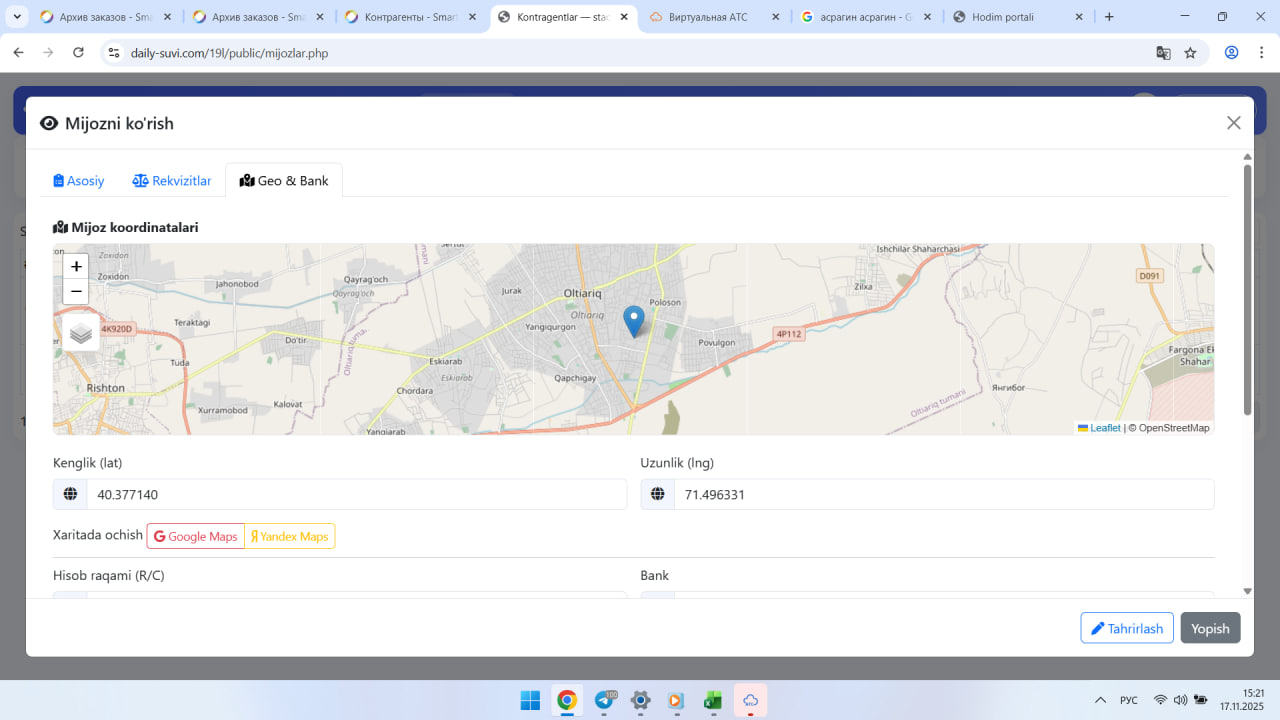Switch to the Hodim portali tab

pyautogui.click(x=1019, y=17)
